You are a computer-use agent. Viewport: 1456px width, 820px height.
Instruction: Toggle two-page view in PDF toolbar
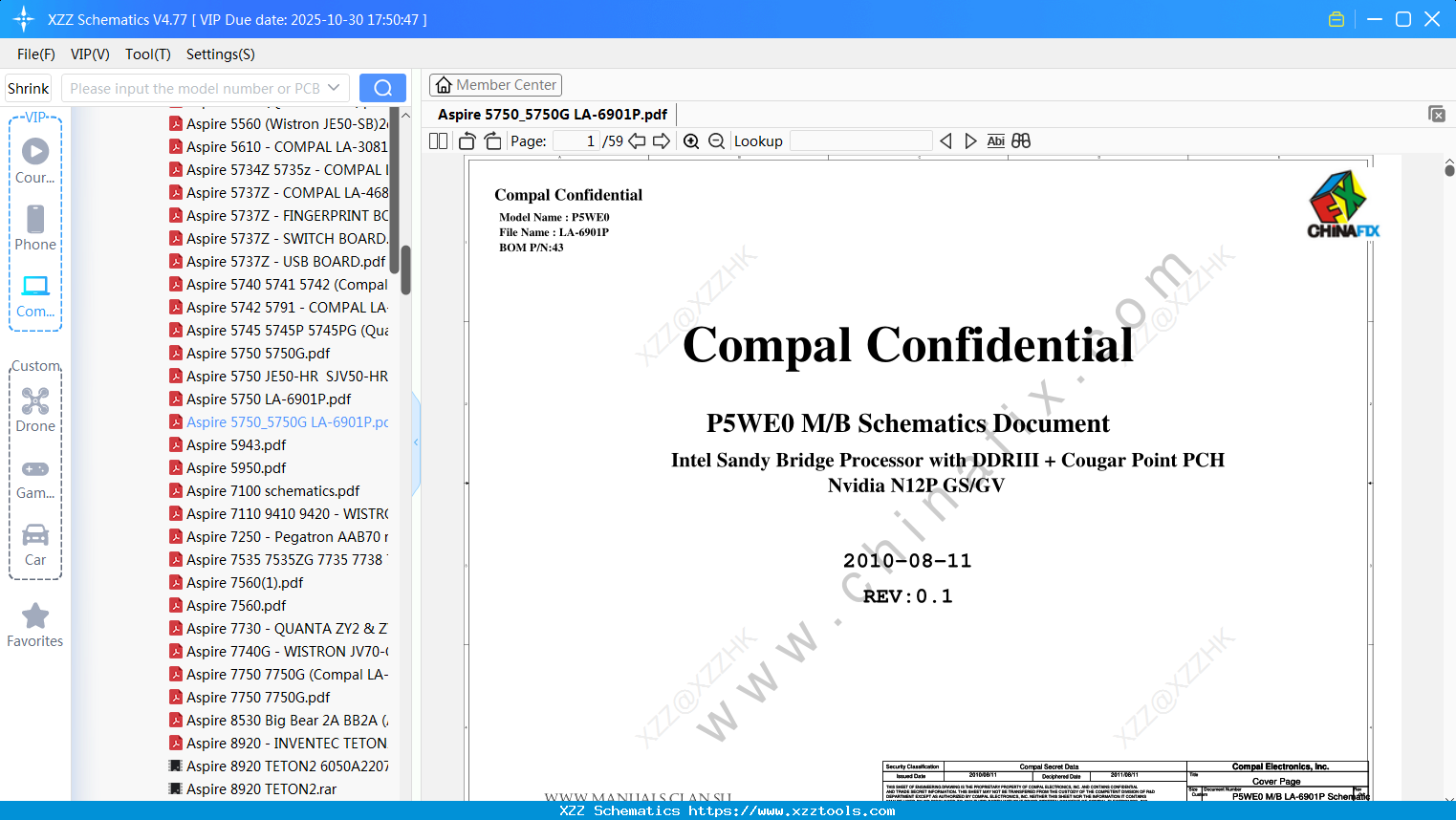click(x=439, y=141)
